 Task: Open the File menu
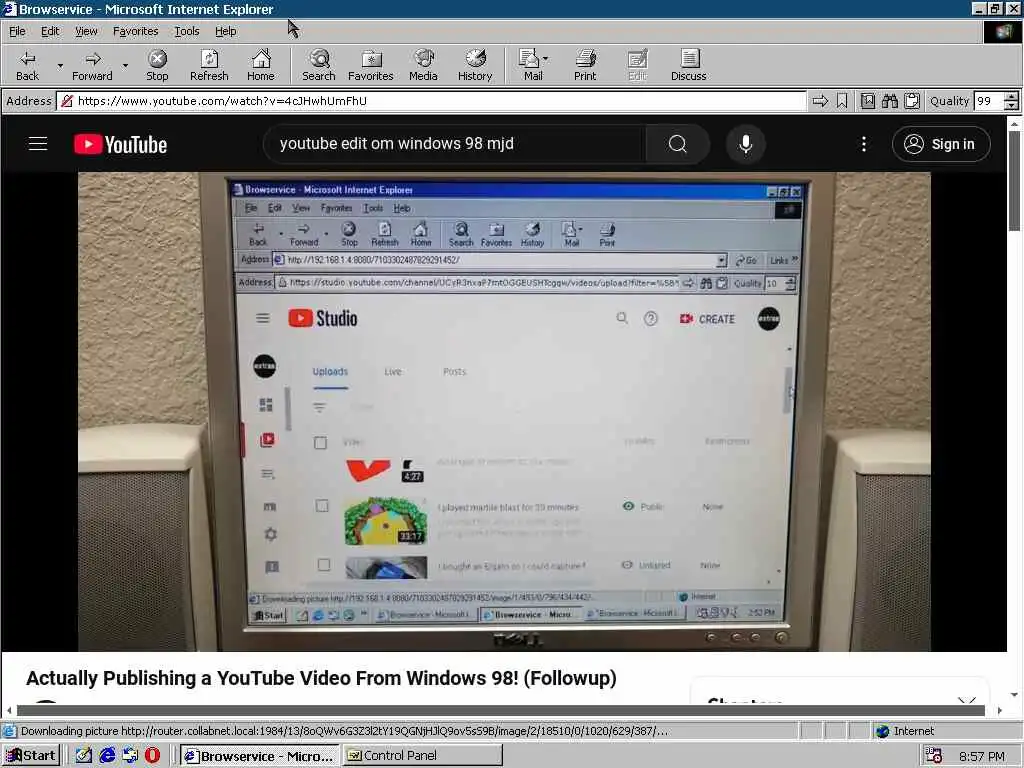click(x=17, y=31)
